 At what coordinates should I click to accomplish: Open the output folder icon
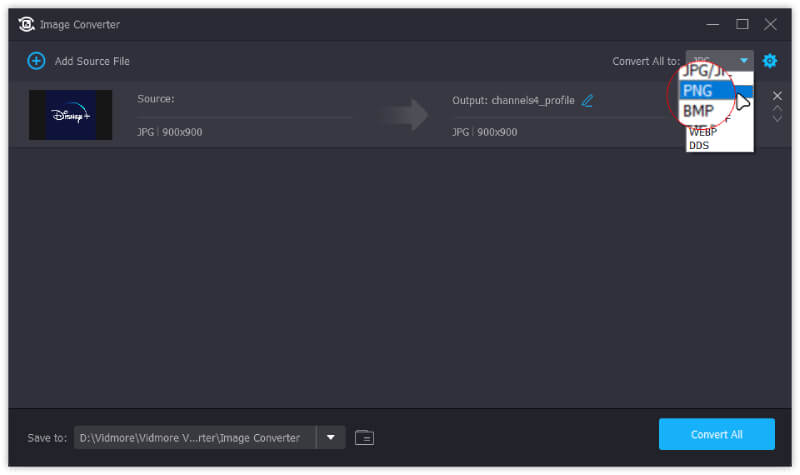click(364, 437)
